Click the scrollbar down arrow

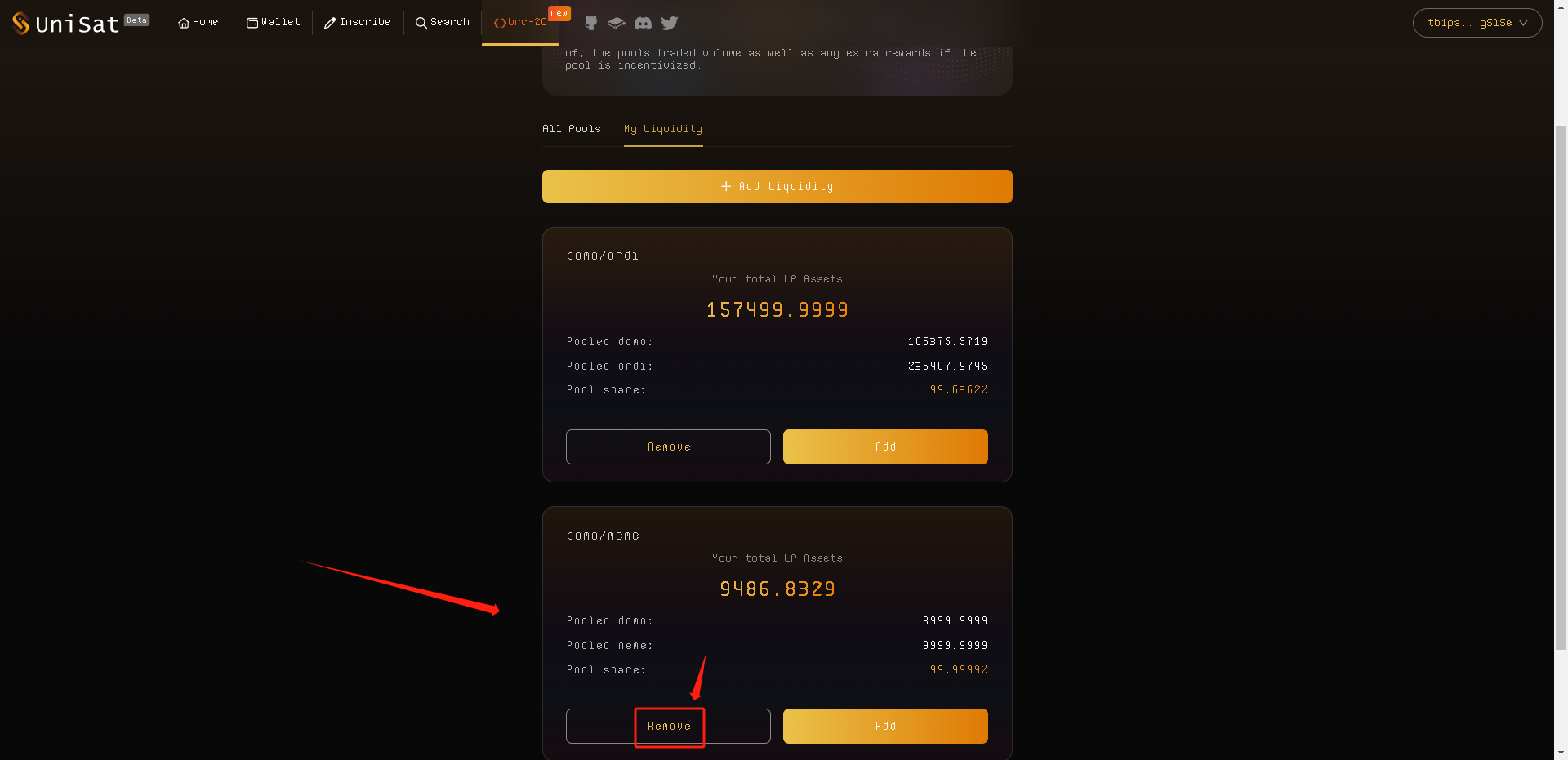(x=1561, y=753)
